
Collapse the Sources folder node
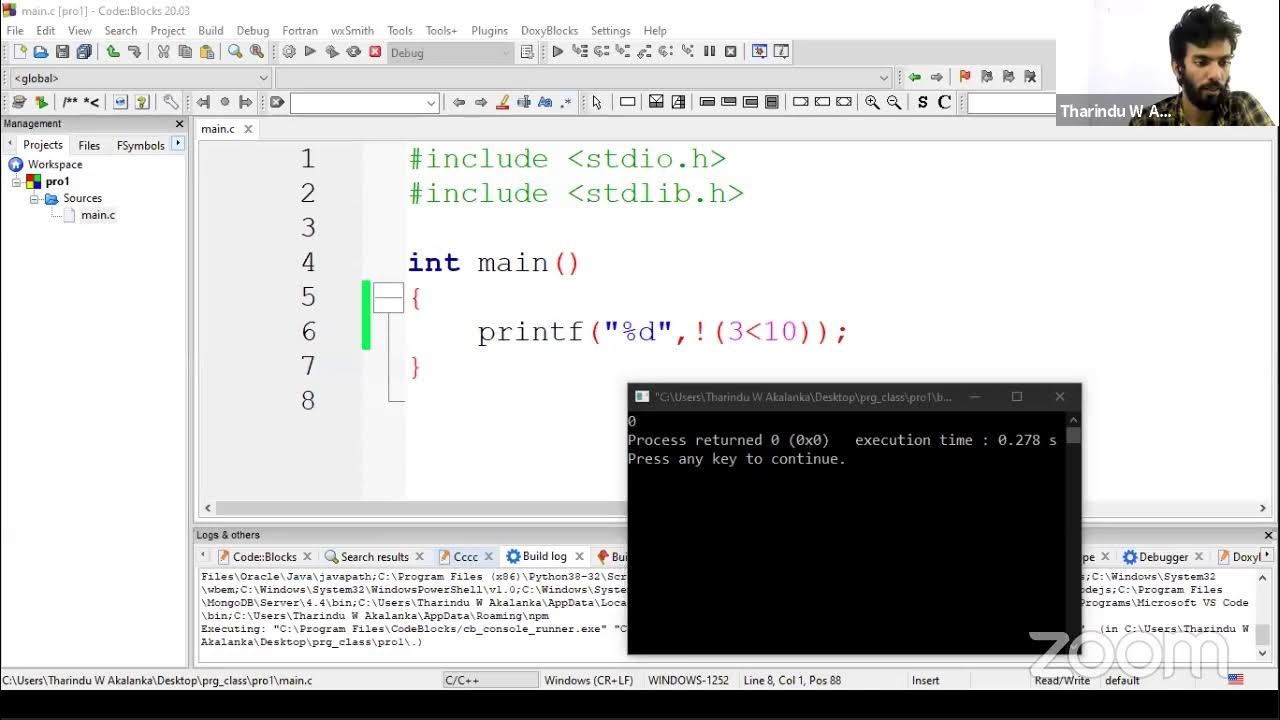(x=33, y=199)
